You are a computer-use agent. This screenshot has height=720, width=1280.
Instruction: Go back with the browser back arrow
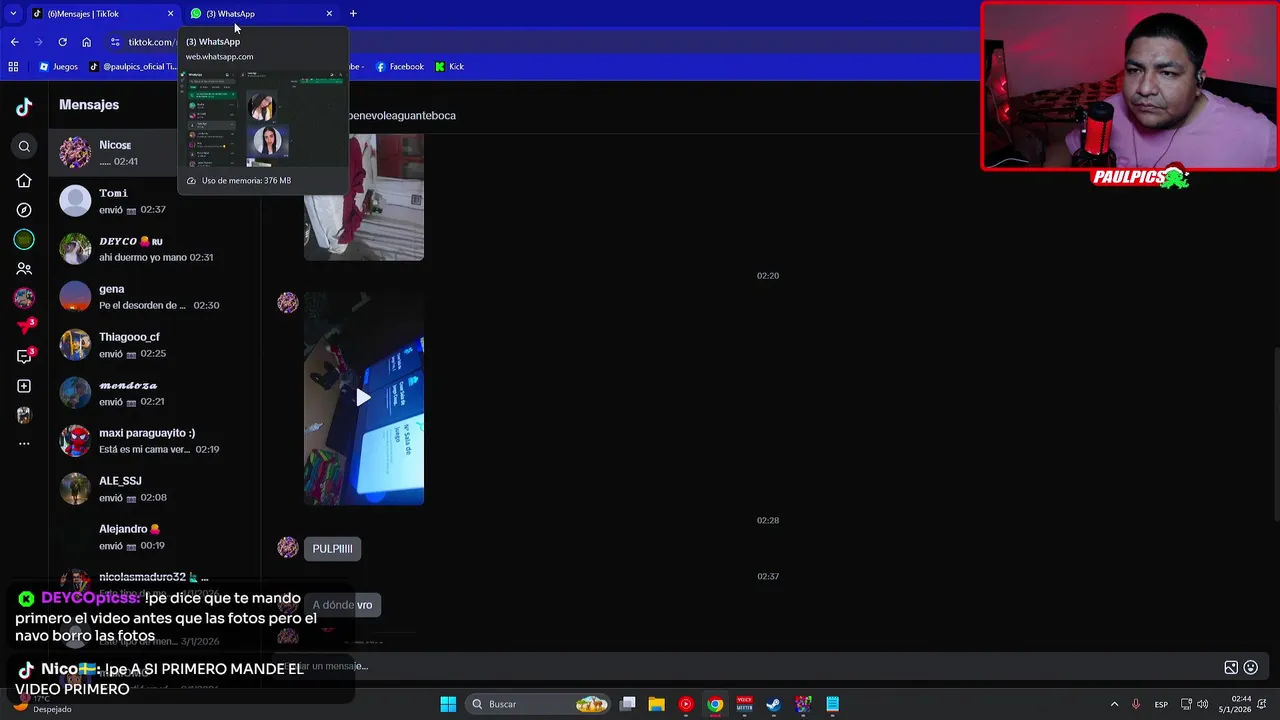[x=14, y=42]
